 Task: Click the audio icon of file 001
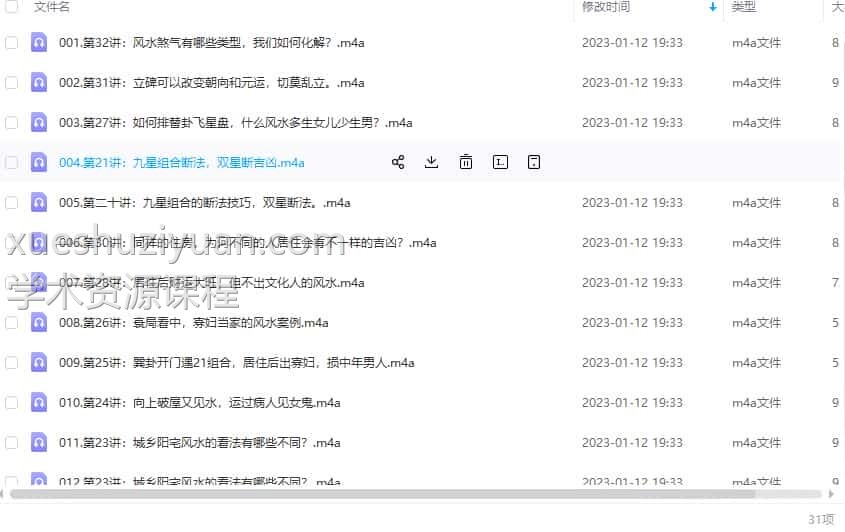[x=39, y=43]
